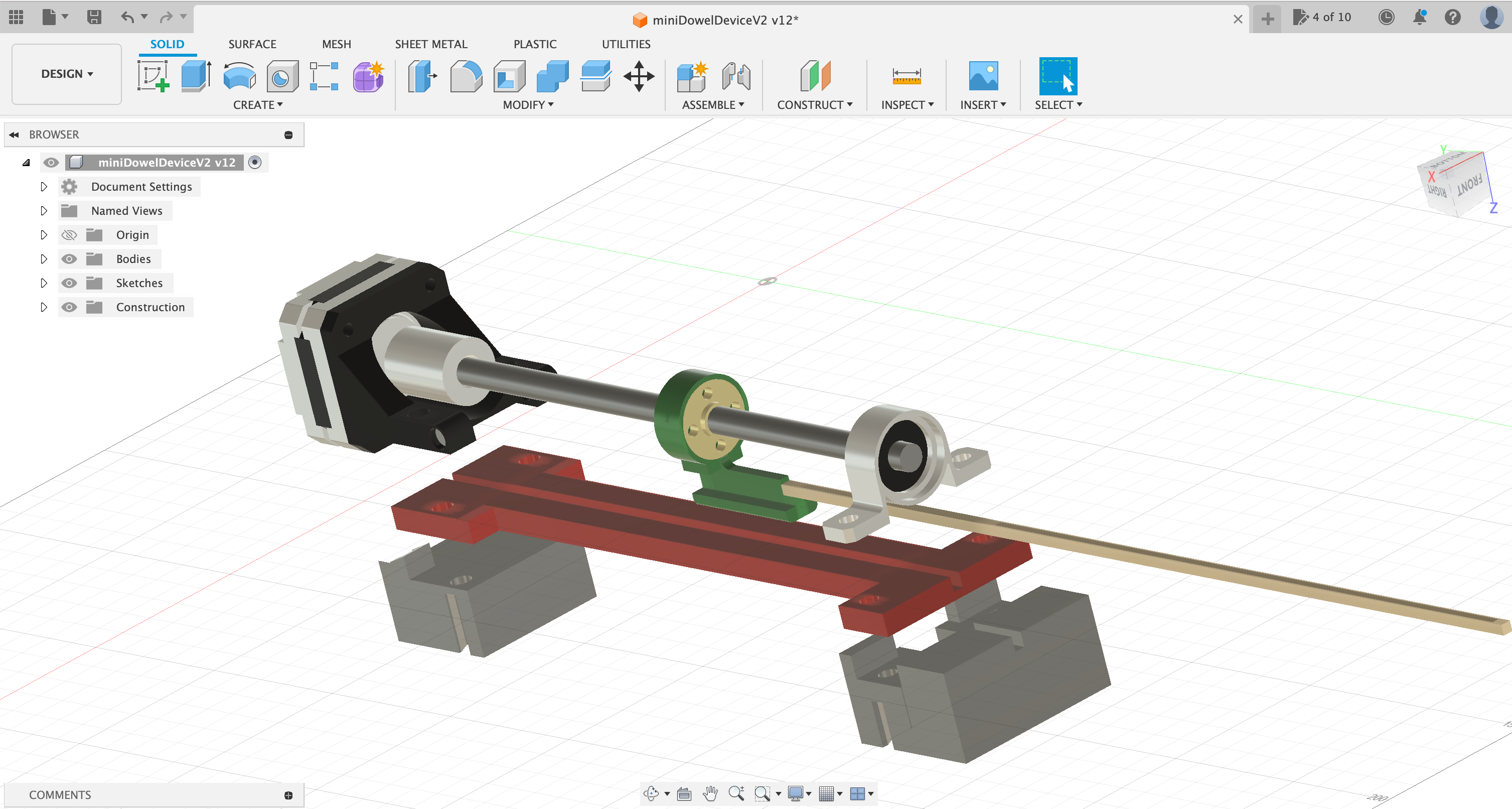This screenshot has height=809, width=1512.
Task: Select the Shell tool
Action: [509, 76]
